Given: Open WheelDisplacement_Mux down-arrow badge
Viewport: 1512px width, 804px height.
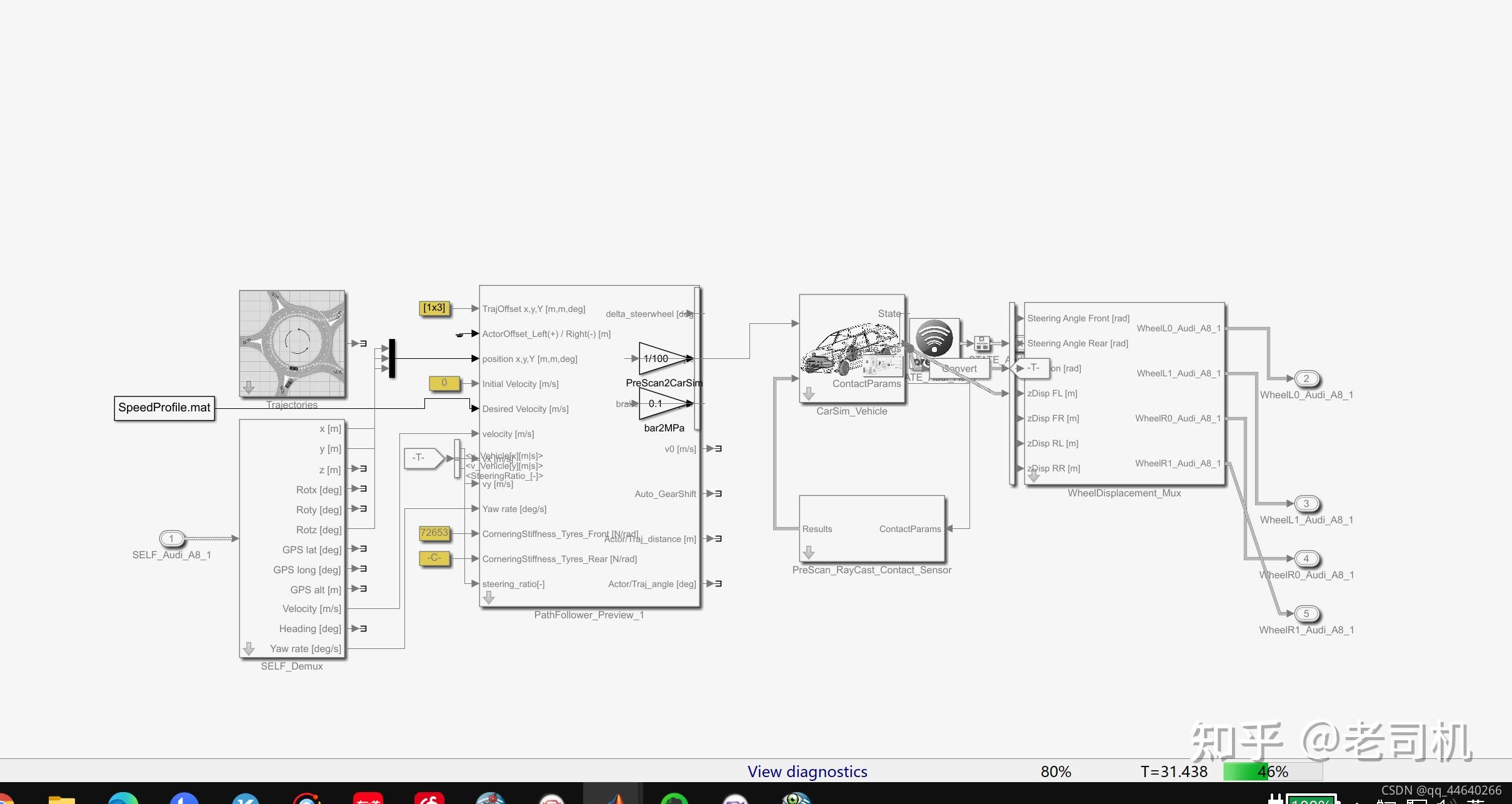Looking at the screenshot, I should point(1033,476).
